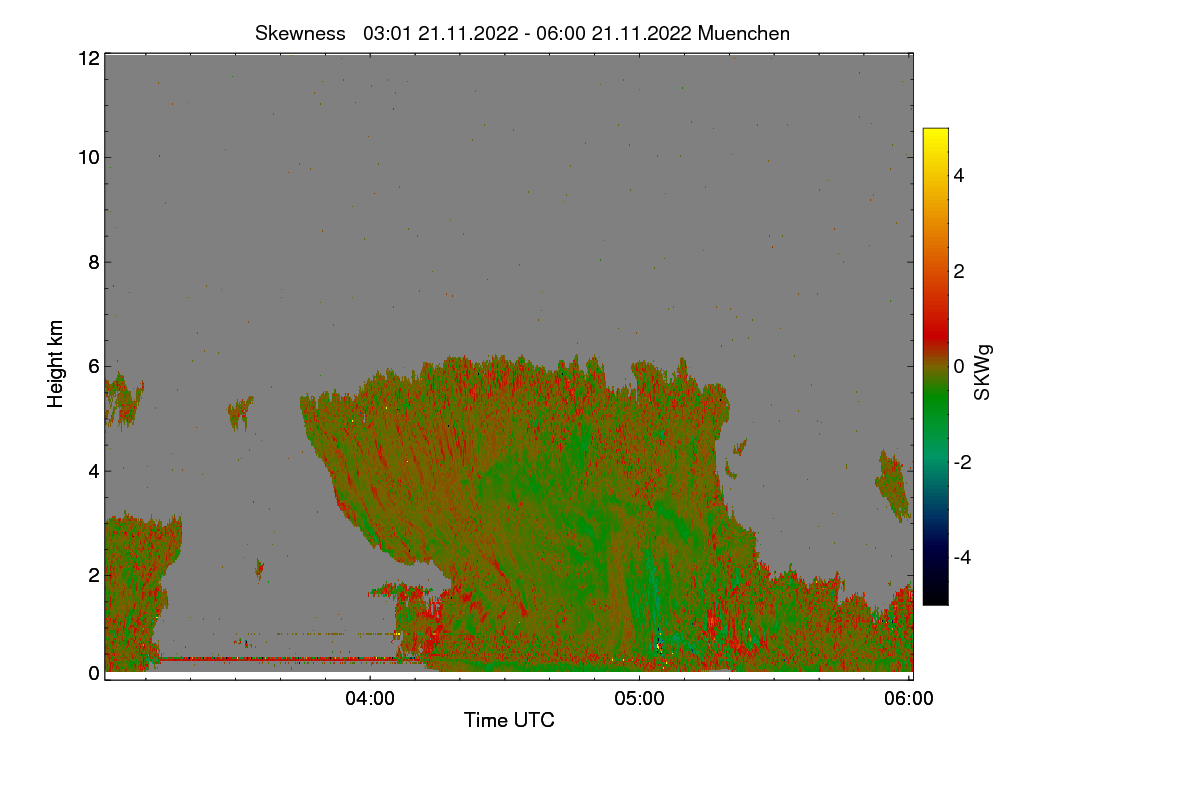This screenshot has height=800, width=1200.
Task: Click the height tick label '10'
Action: 88,157
